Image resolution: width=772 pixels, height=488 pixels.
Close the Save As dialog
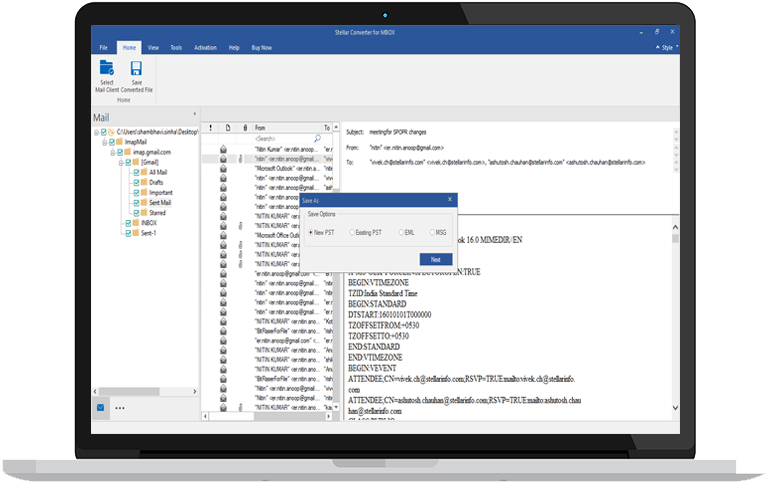click(450, 200)
